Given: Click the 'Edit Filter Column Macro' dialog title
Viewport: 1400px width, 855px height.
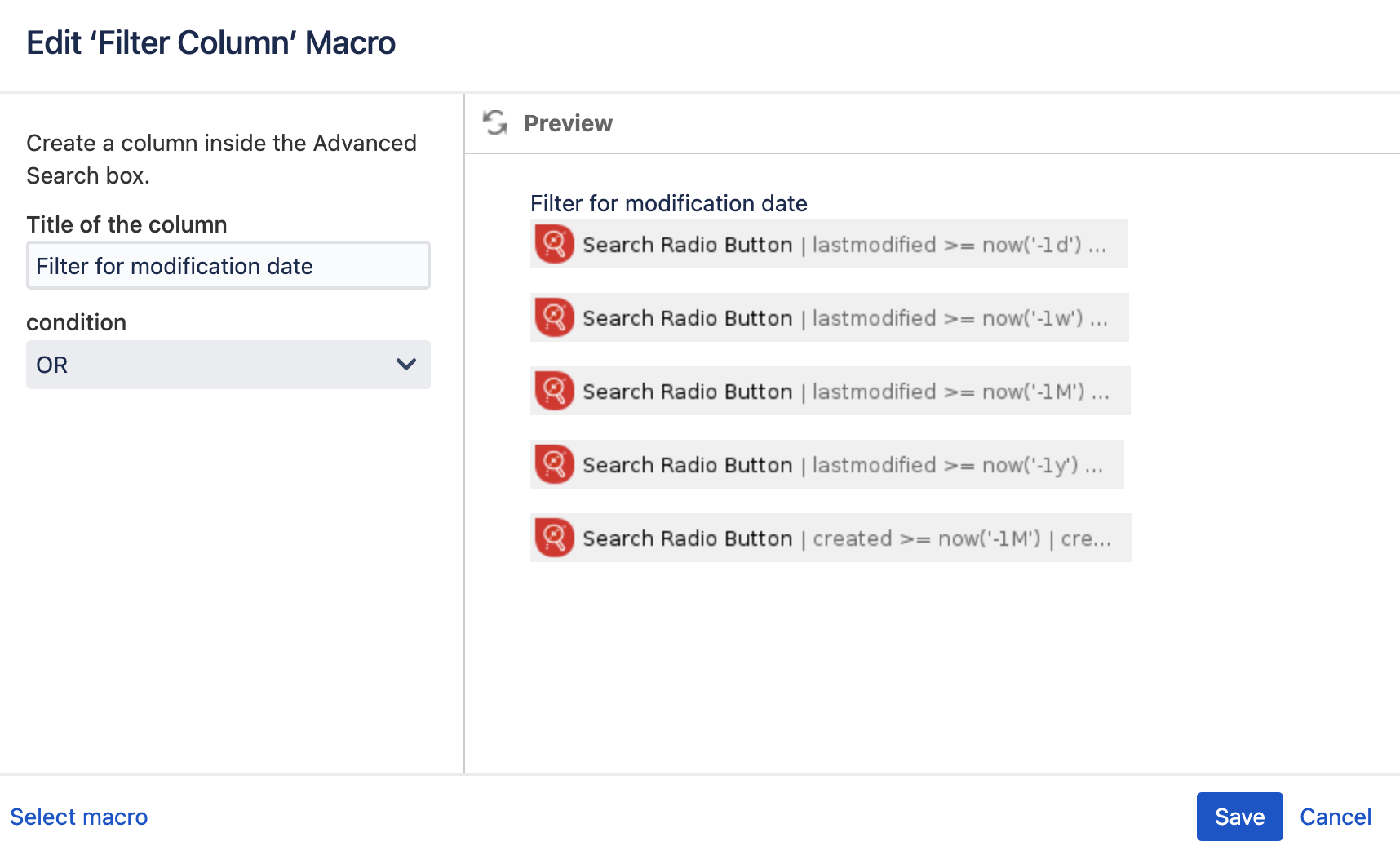Looking at the screenshot, I should 210,43.
